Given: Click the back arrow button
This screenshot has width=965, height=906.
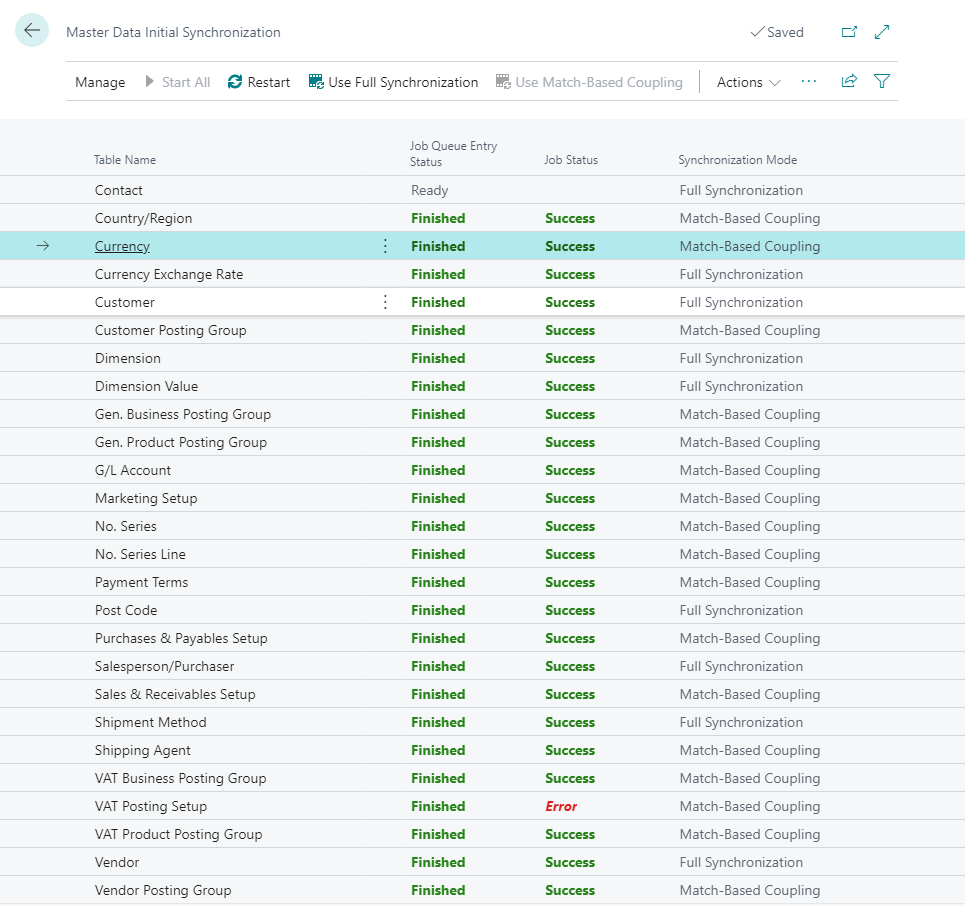Looking at the screenshot, I should tap(32, 31).
